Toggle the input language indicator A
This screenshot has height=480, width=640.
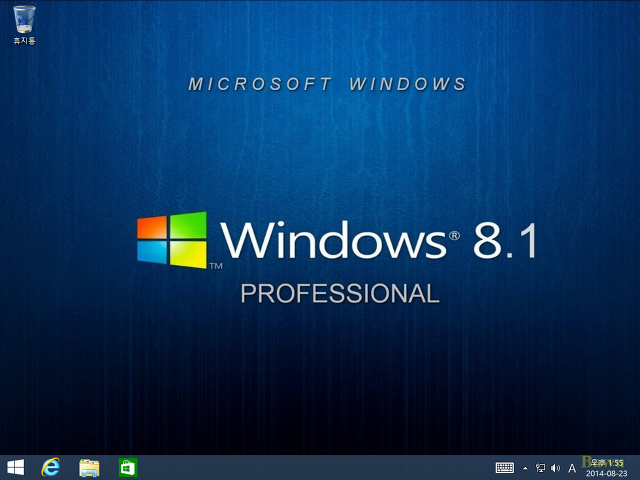tap(572, 468)
